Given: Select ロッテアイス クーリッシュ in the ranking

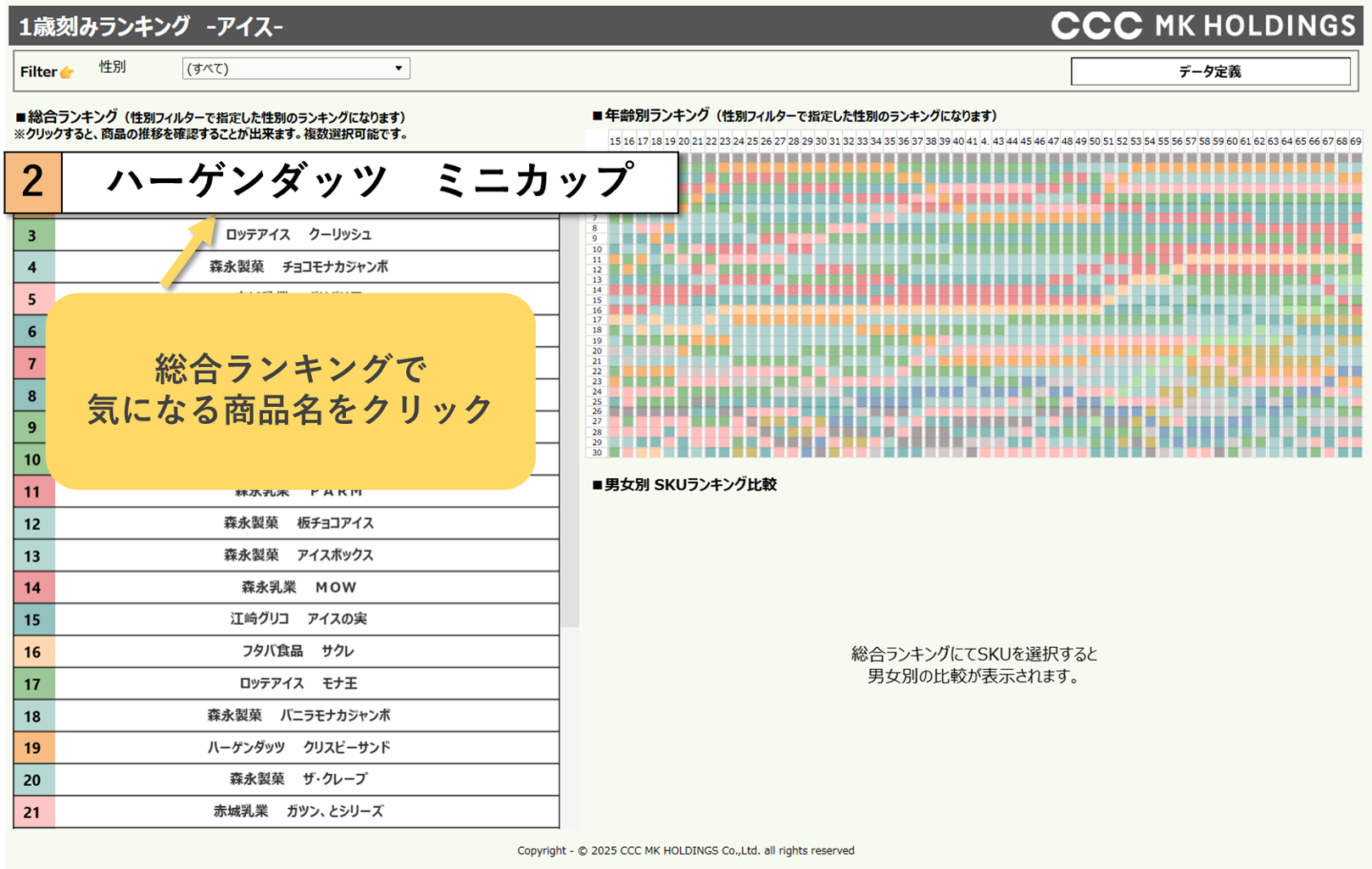Looking at the screenshot, I should click(306, 235).
